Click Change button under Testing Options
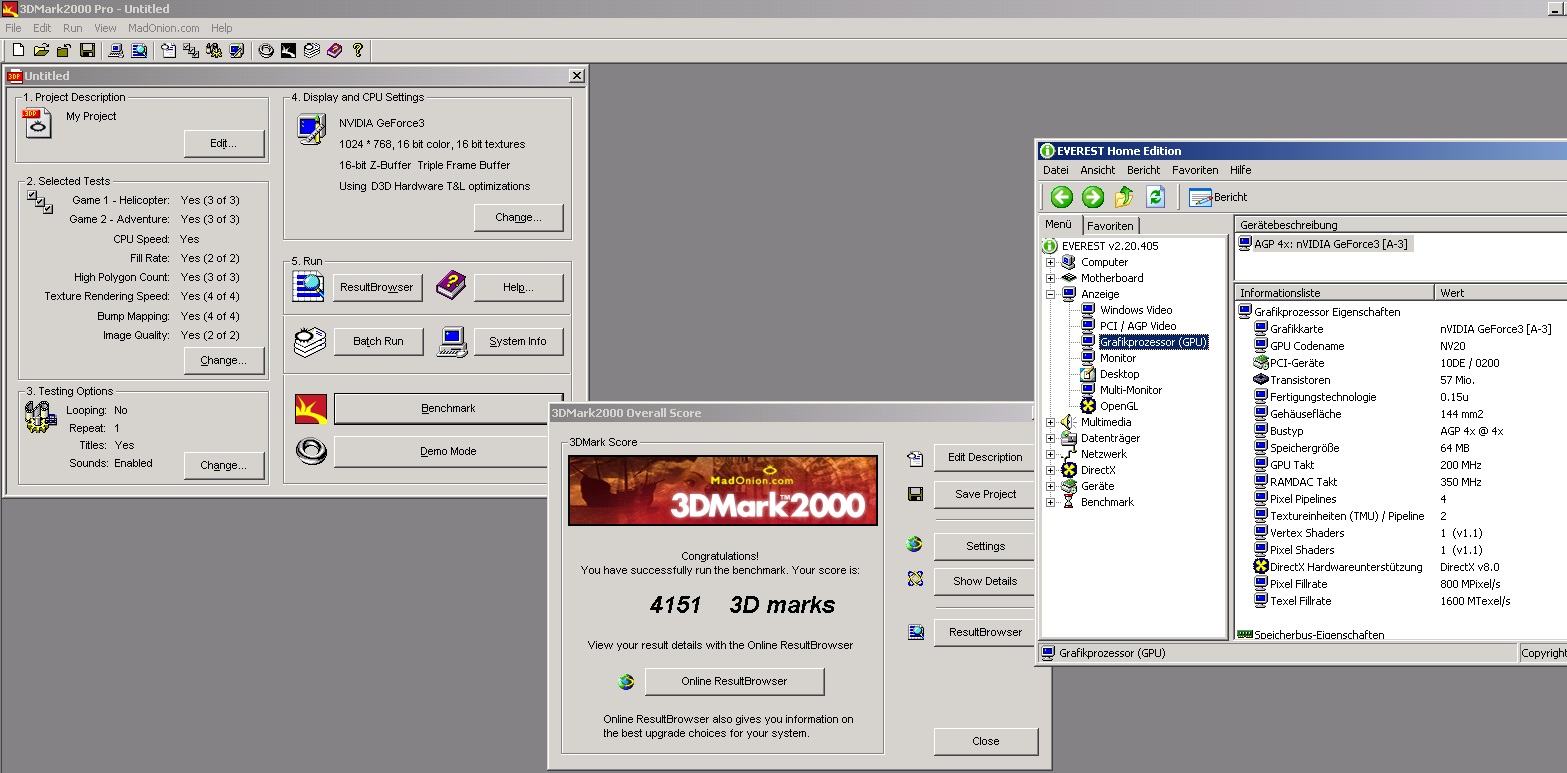The width and height of the screenshot is (1567, 773). tap(224, 465)
